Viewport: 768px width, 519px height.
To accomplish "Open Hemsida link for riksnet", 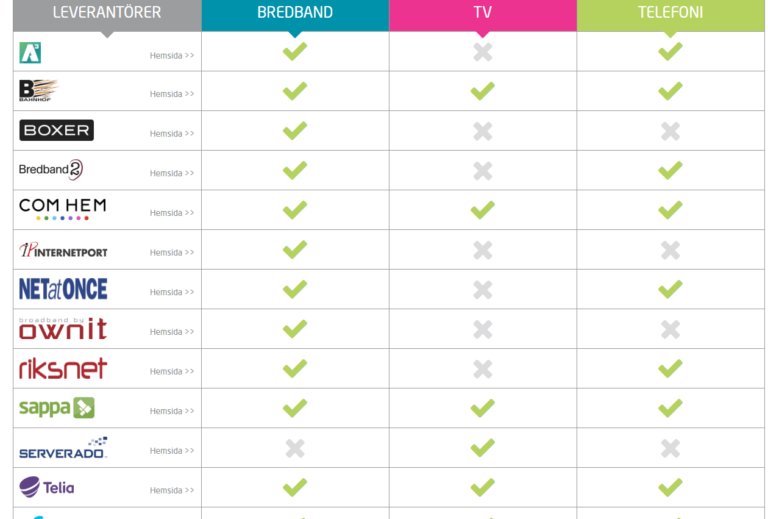I will [x=172, y=371].
